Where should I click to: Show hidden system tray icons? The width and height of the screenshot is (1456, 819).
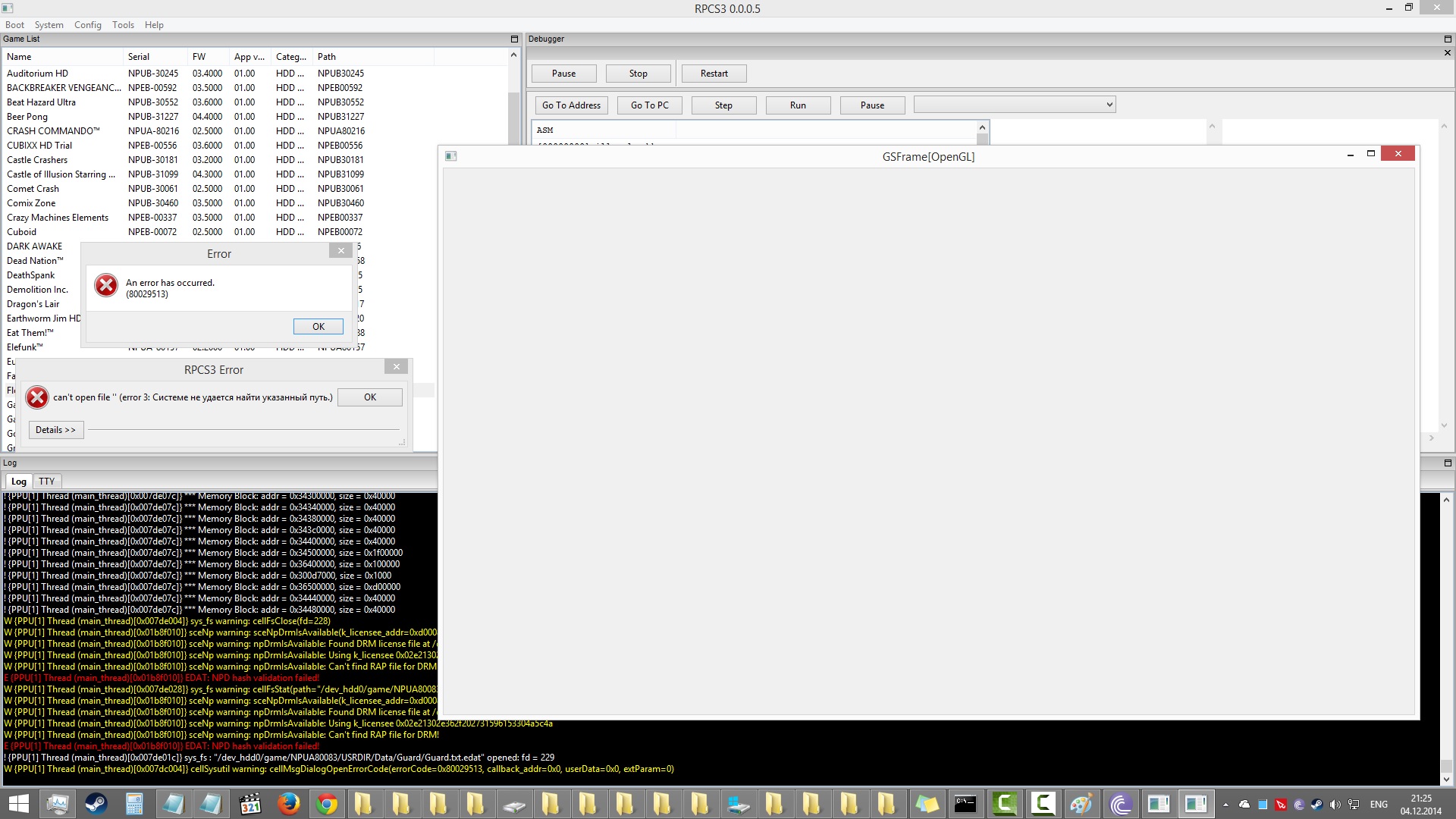1225,805
